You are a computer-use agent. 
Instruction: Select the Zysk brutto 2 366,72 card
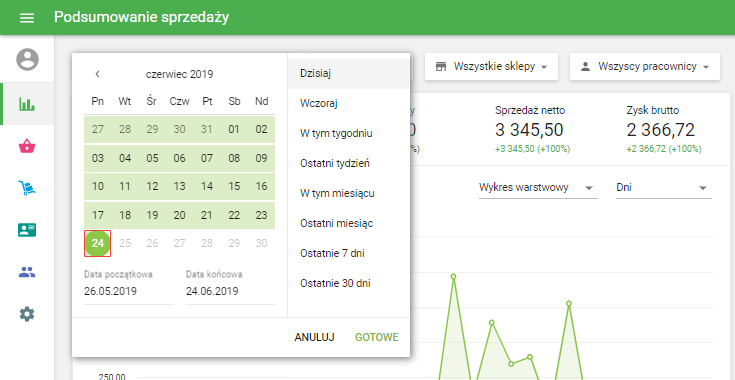pos(664,130)
